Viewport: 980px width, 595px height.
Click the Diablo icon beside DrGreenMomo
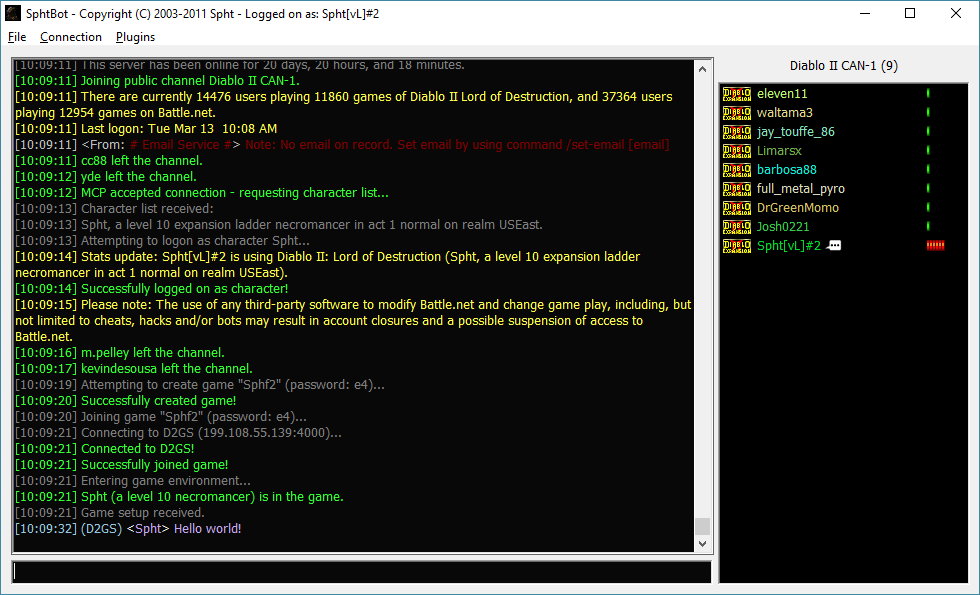tap(737, 208)
